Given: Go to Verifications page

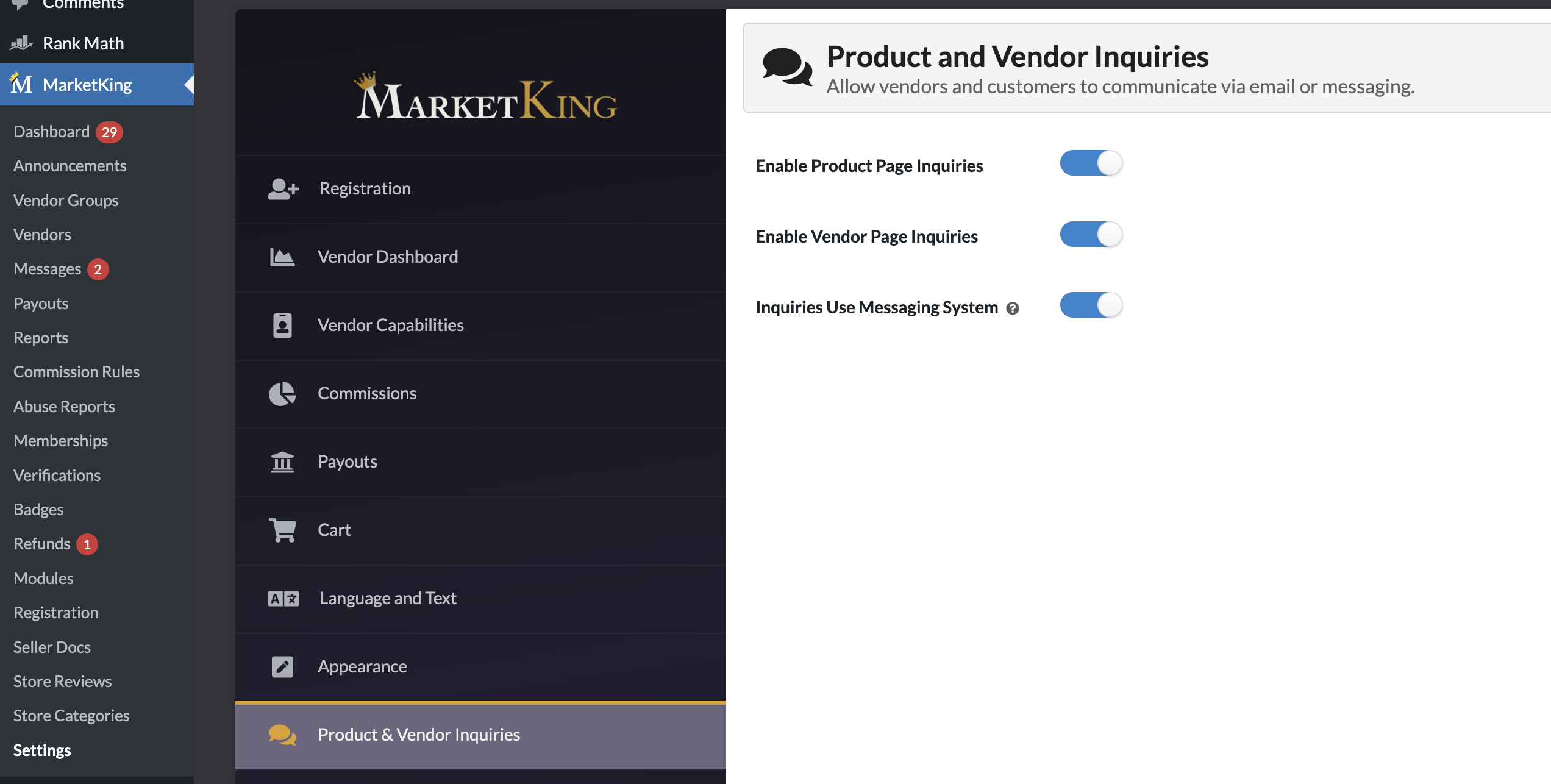Looking at the screenshot, I should coord(57,476).
